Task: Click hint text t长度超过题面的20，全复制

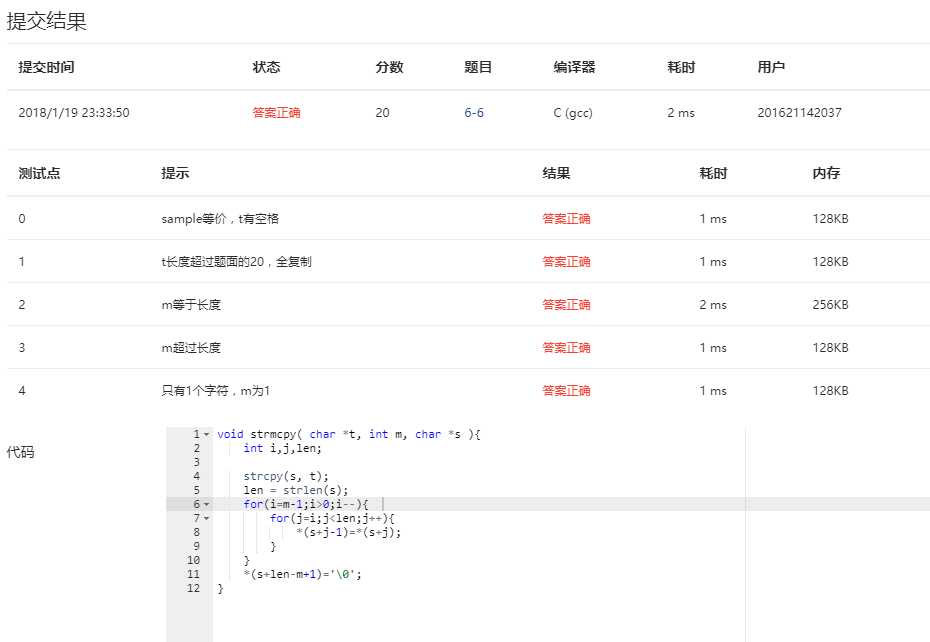Action: pyautogui.click(x=236, y=262)
